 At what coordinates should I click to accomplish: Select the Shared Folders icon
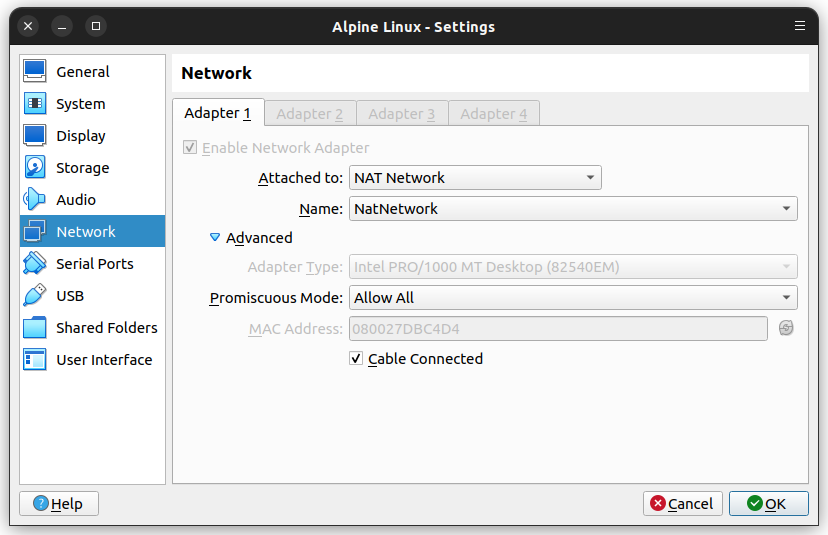coord(35,327)
